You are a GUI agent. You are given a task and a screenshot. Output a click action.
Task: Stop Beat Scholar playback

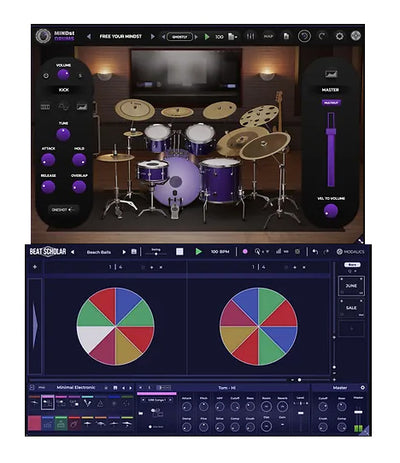(x=180, y=252)
